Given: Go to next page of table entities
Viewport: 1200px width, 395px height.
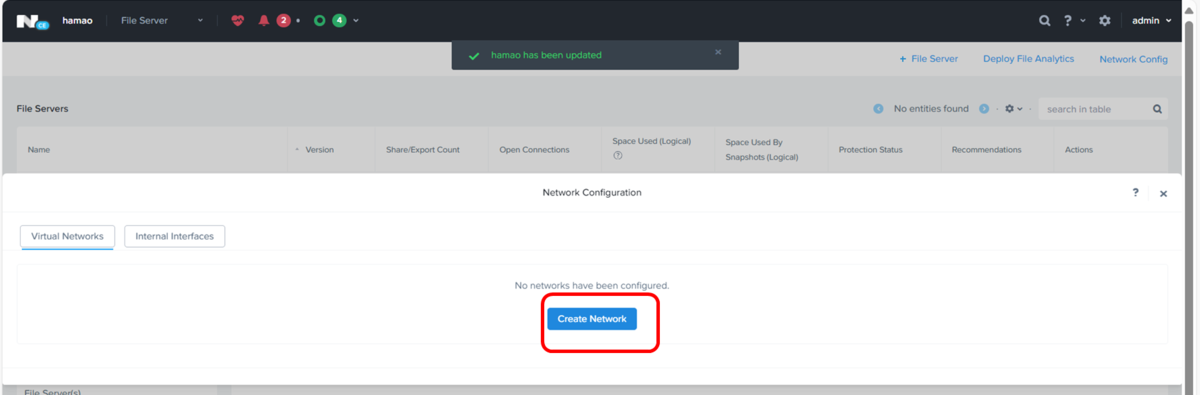Looking at the screenshot, I should point(984,109).
